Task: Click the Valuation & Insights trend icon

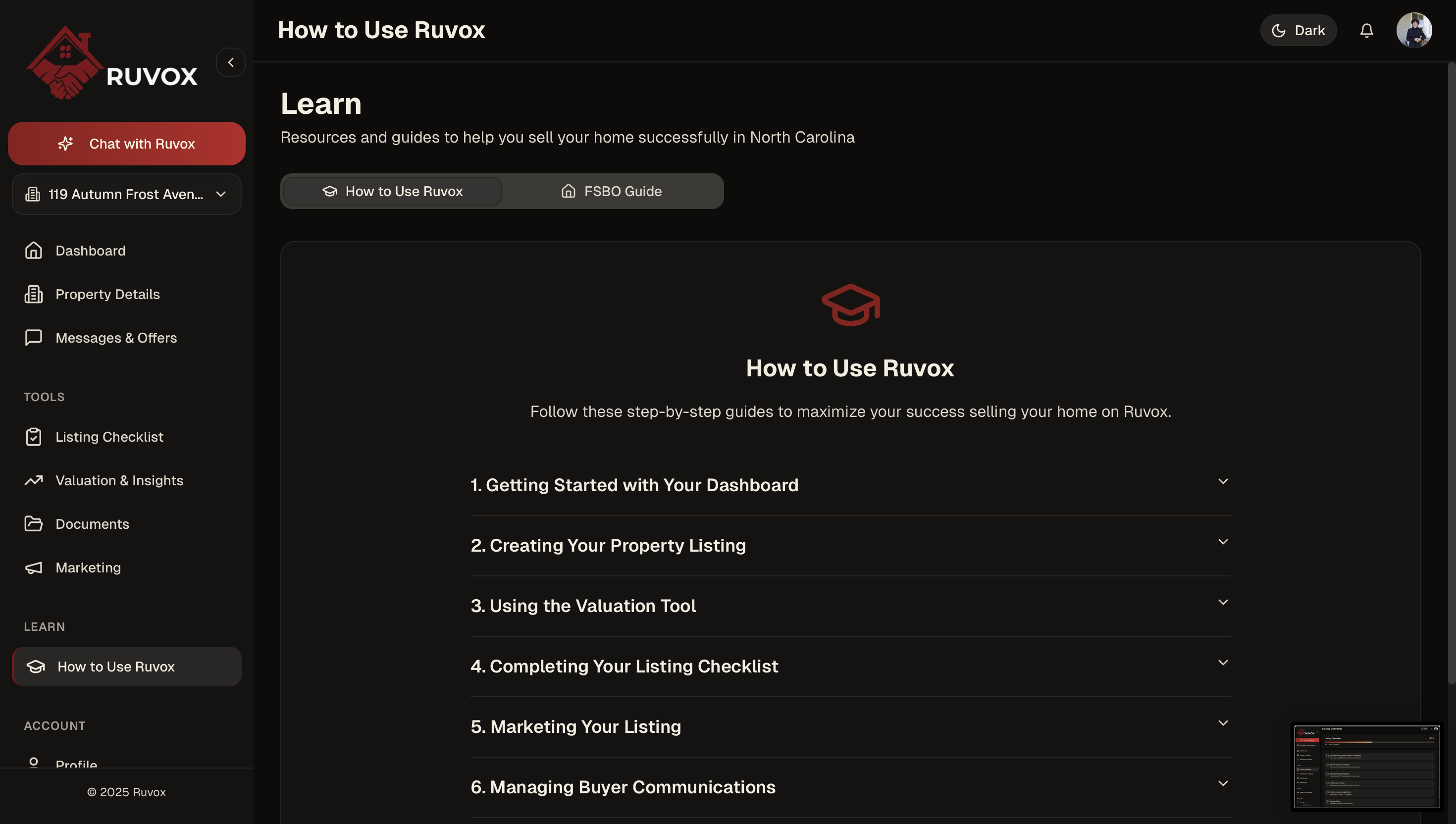Action: [33, 480]
